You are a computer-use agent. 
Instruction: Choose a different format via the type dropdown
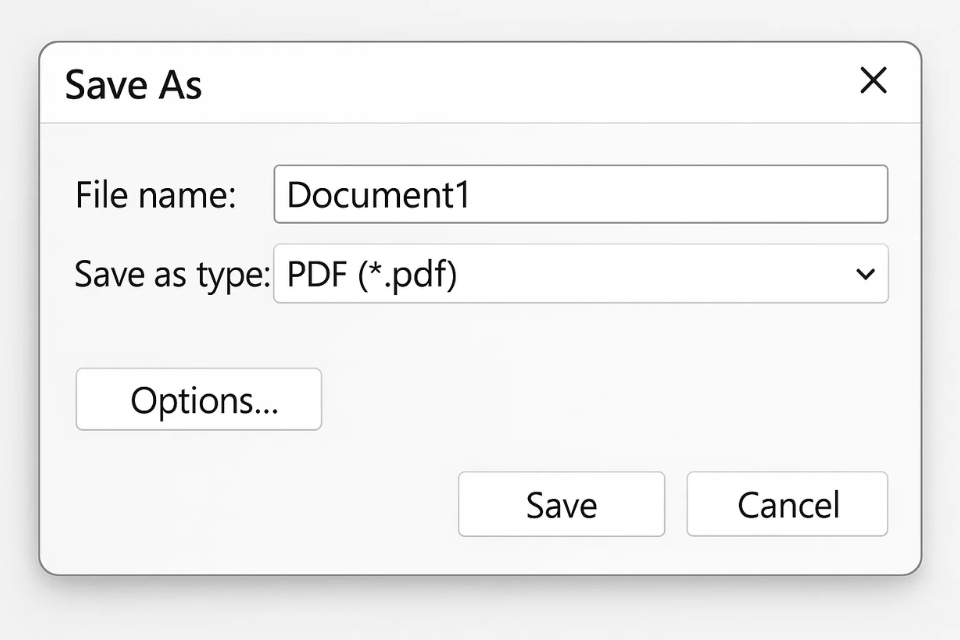point(868,273)
